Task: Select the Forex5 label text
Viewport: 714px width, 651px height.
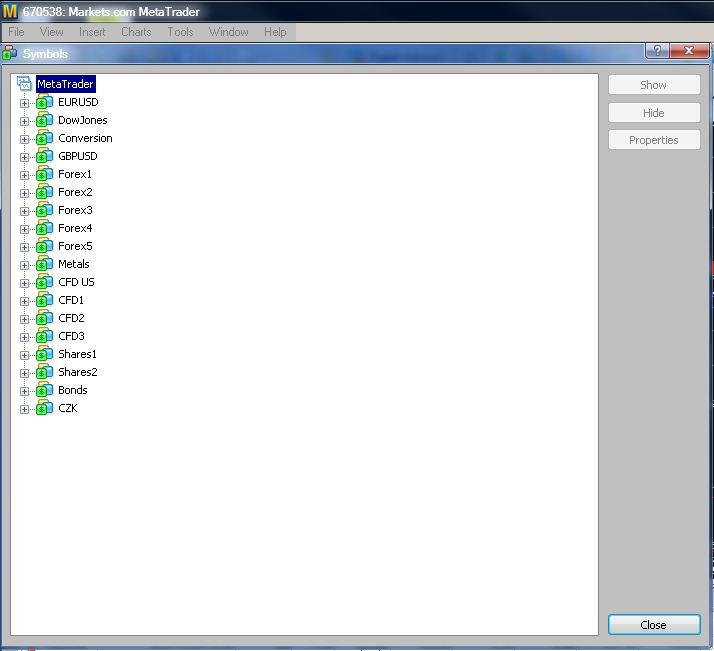Action: click(75, 246)
